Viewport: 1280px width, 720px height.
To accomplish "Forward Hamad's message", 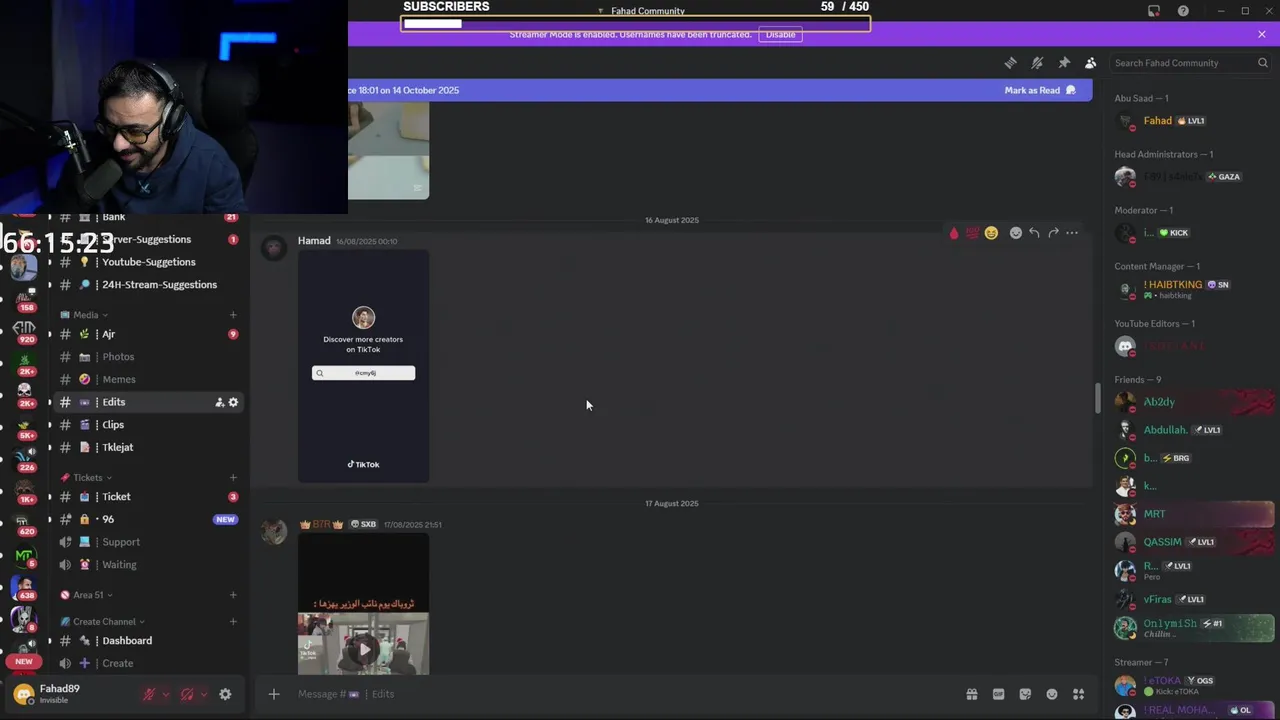I will tap(1053, 233).
